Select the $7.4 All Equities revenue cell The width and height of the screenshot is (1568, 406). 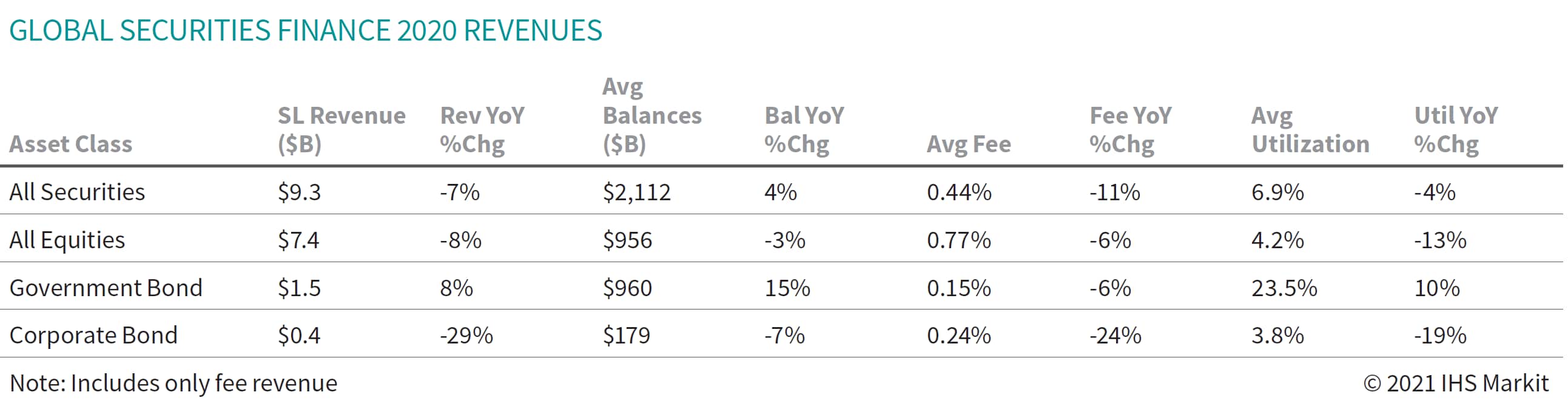298,240
